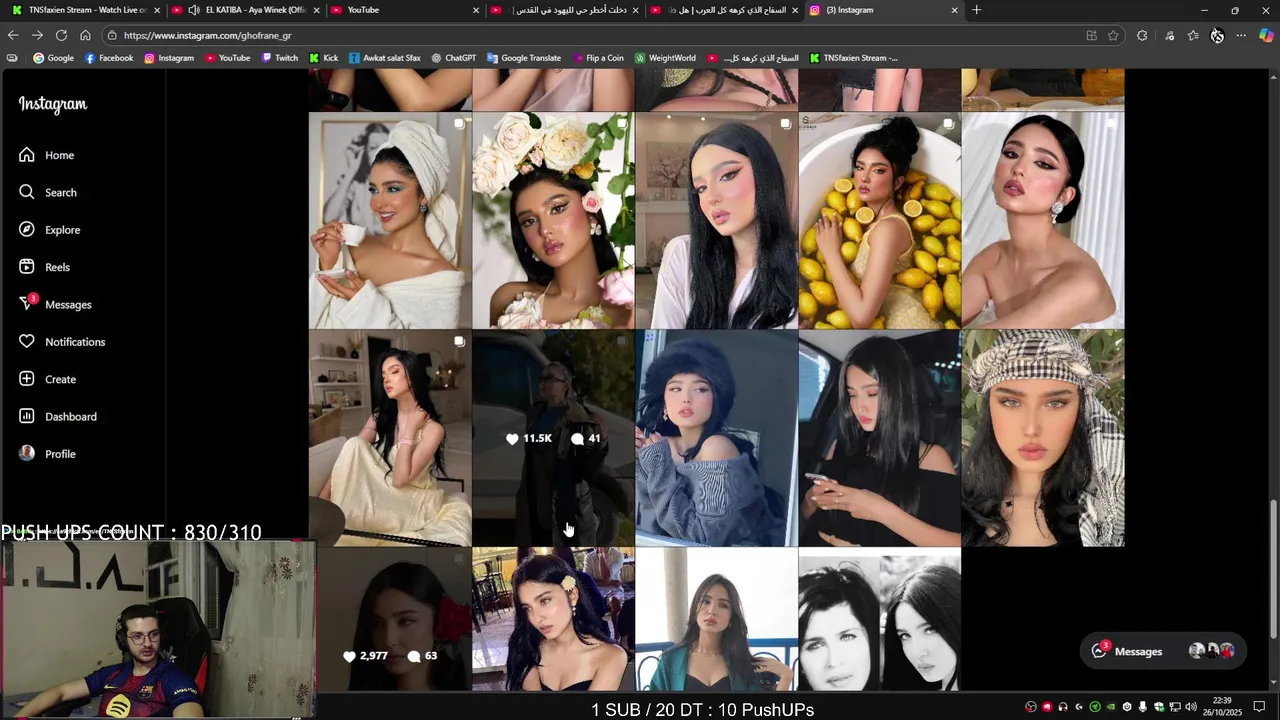This screenshot has width=1280, height=720.
Task: Open Dashboard from sidebar
Action: point(57,416)
